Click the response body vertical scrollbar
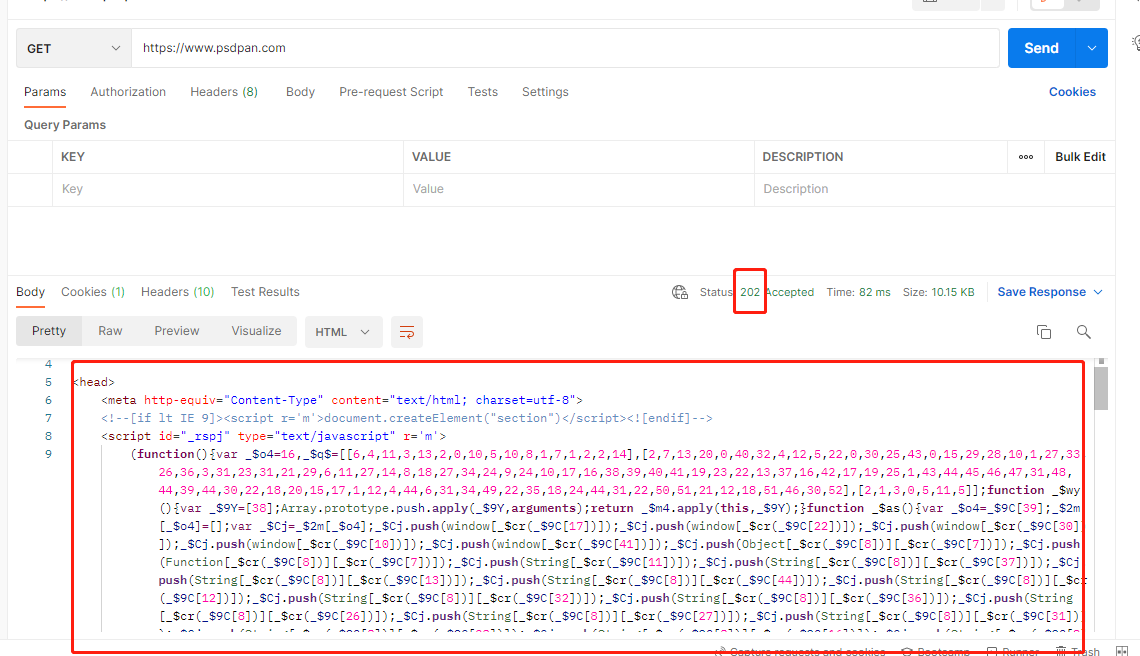This screenshot has height=656, width=1140. click(x=1101, y=388)
